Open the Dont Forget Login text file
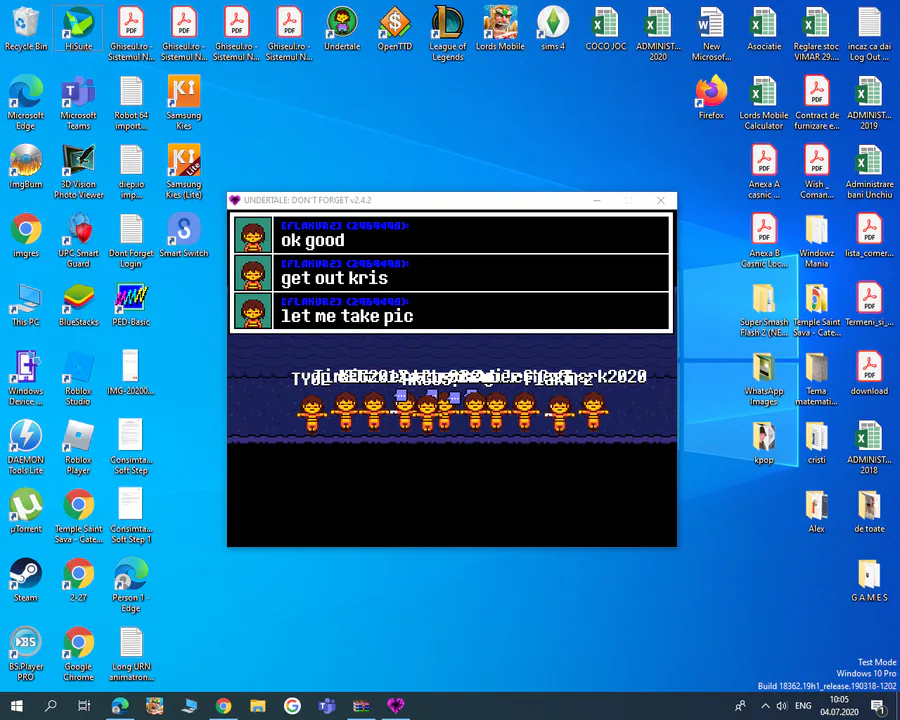Viewport: 900px width, 720px height. point(131,240)
